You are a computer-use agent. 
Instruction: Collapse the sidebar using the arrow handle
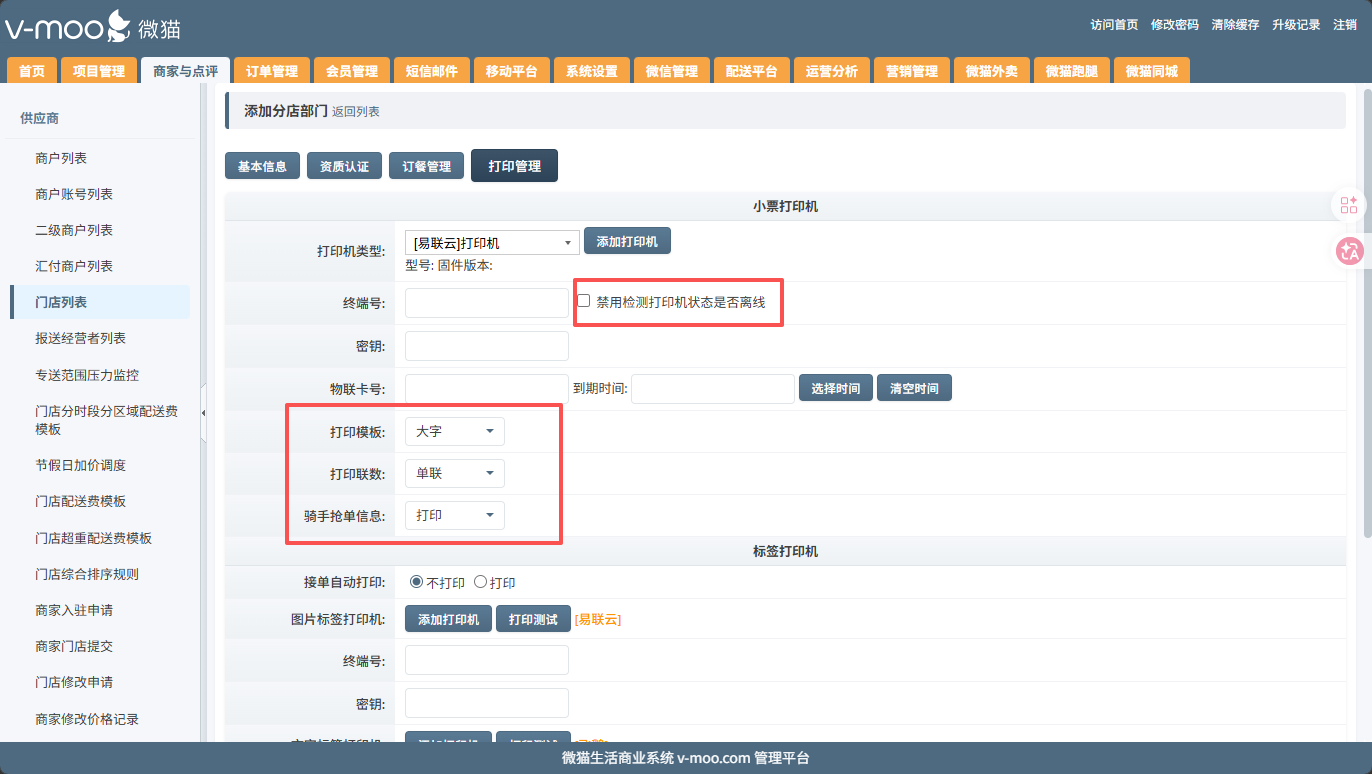click(204, 412)
